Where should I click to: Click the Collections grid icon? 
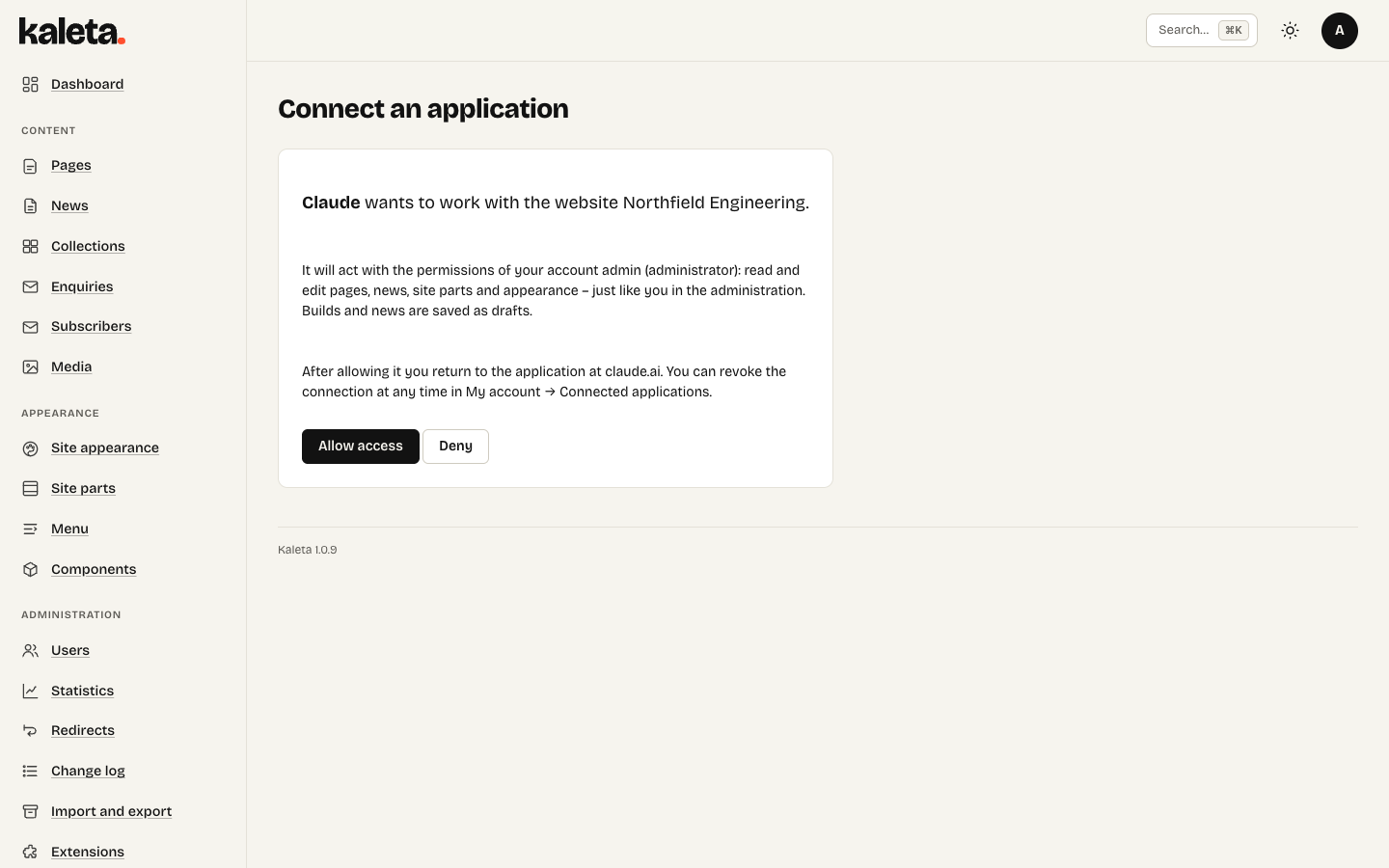[31, 247]
